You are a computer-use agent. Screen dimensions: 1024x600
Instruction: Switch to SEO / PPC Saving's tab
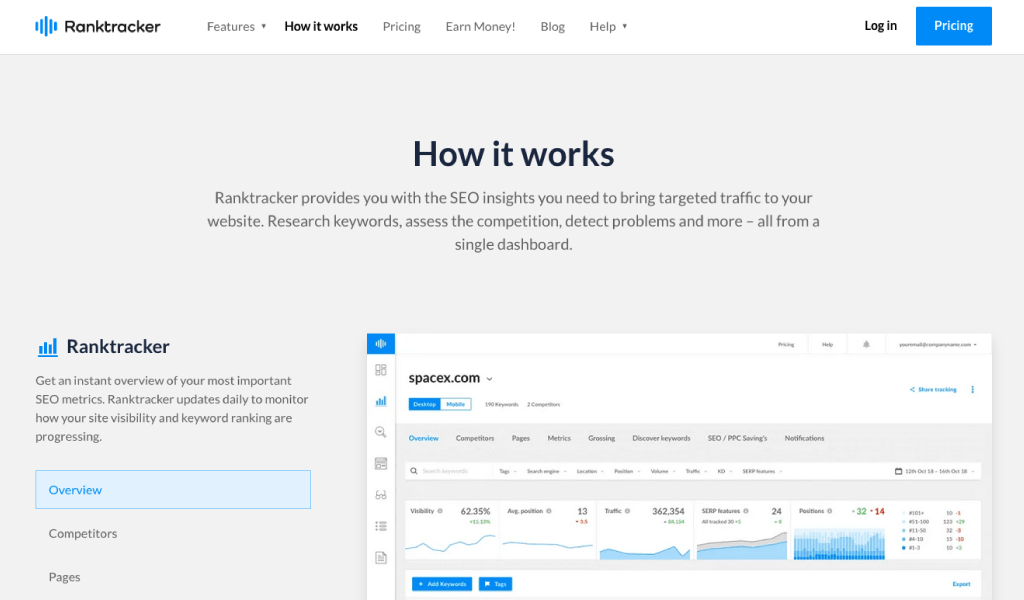(x=737, y=438)
